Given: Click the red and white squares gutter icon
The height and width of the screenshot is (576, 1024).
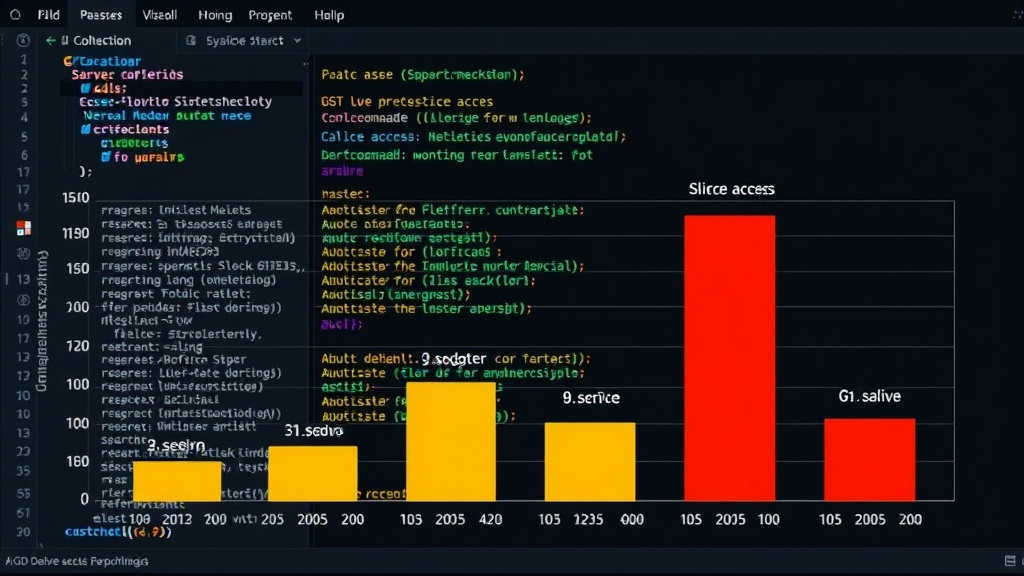Looking at the screenshot, I should tap(24, 228).
